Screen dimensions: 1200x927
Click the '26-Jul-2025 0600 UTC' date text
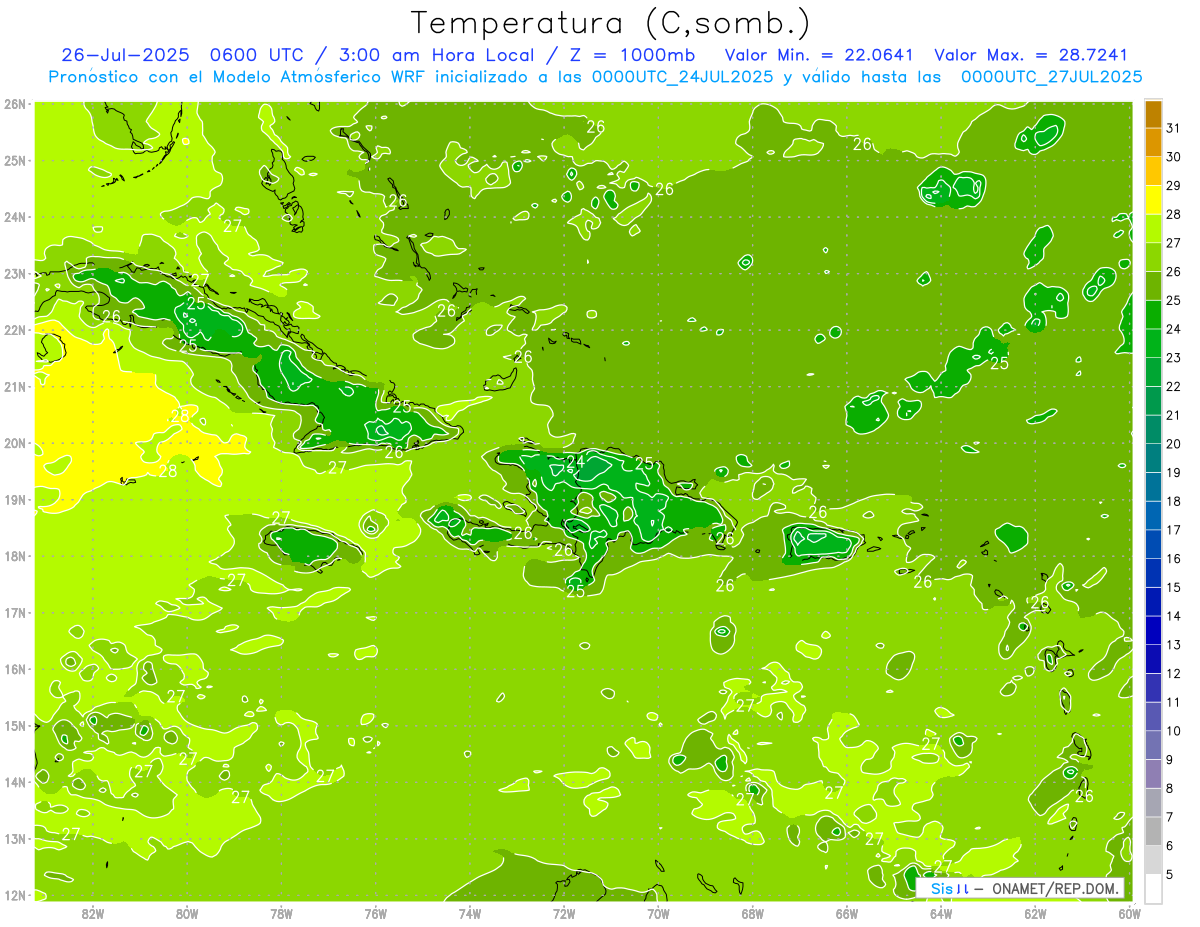tap(184, 55)
